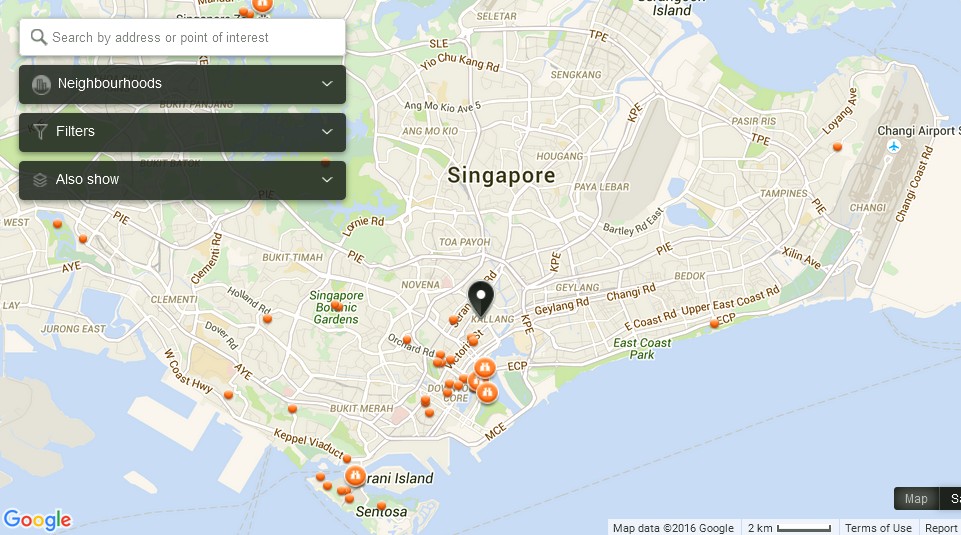This screenshot has height=535, width=961.
Task: Click the Report map error link
Action: click(x=940, y=528)
